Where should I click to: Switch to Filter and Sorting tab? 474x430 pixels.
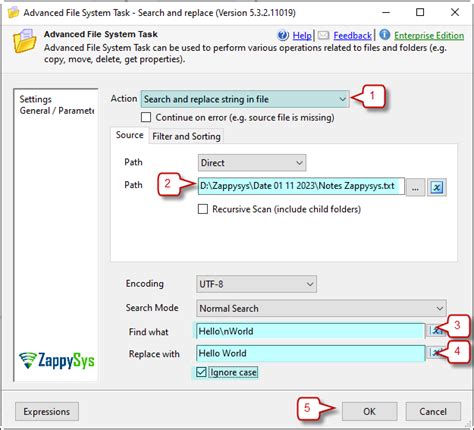[186, 136]
